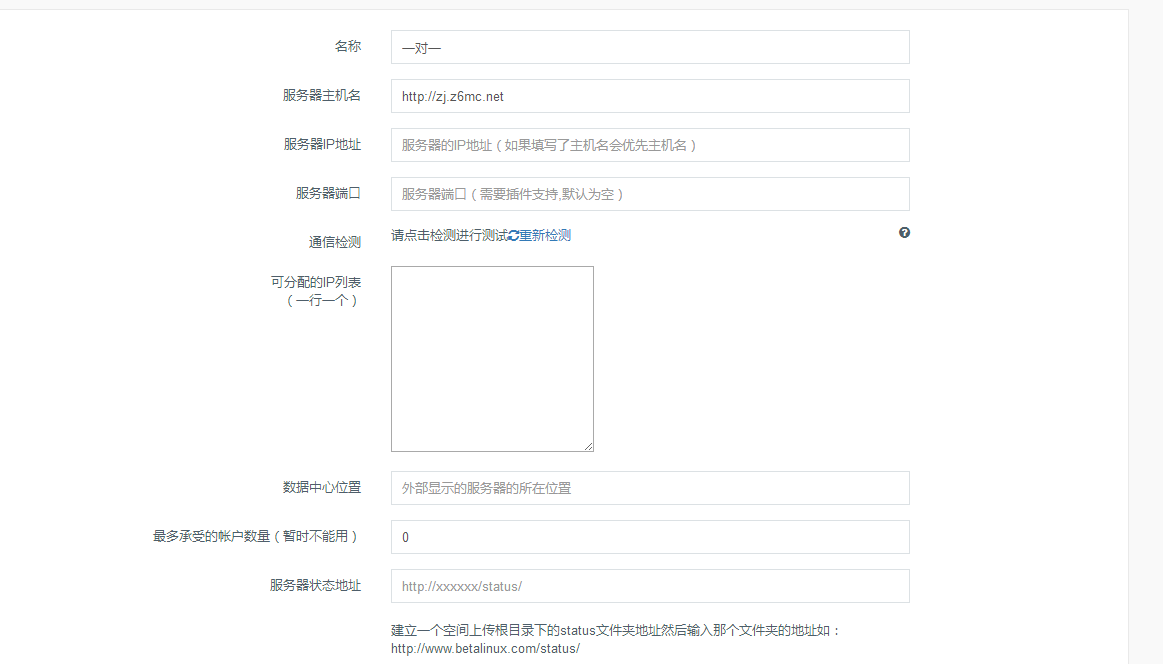This screenshot has width=1163, height=664.
Task: Click the 通信检测 label
Action: click(334, 242)
